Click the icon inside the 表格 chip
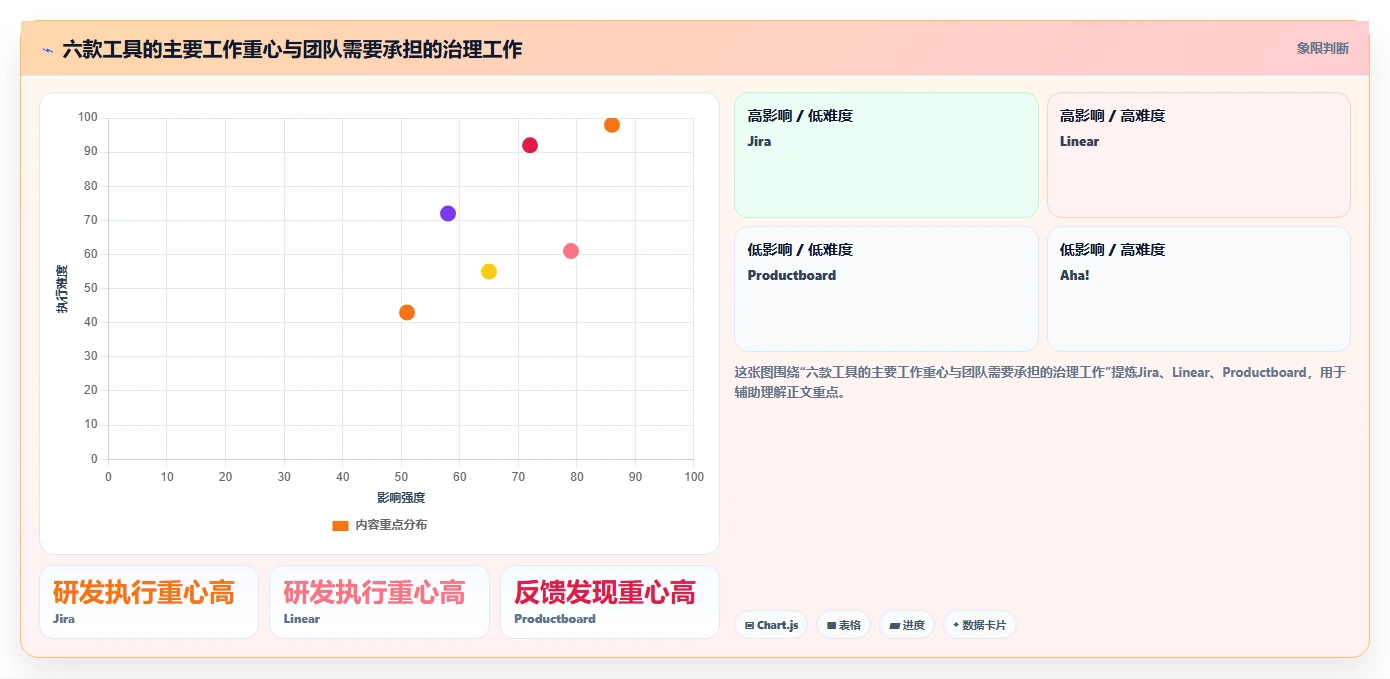 (831, 626)
